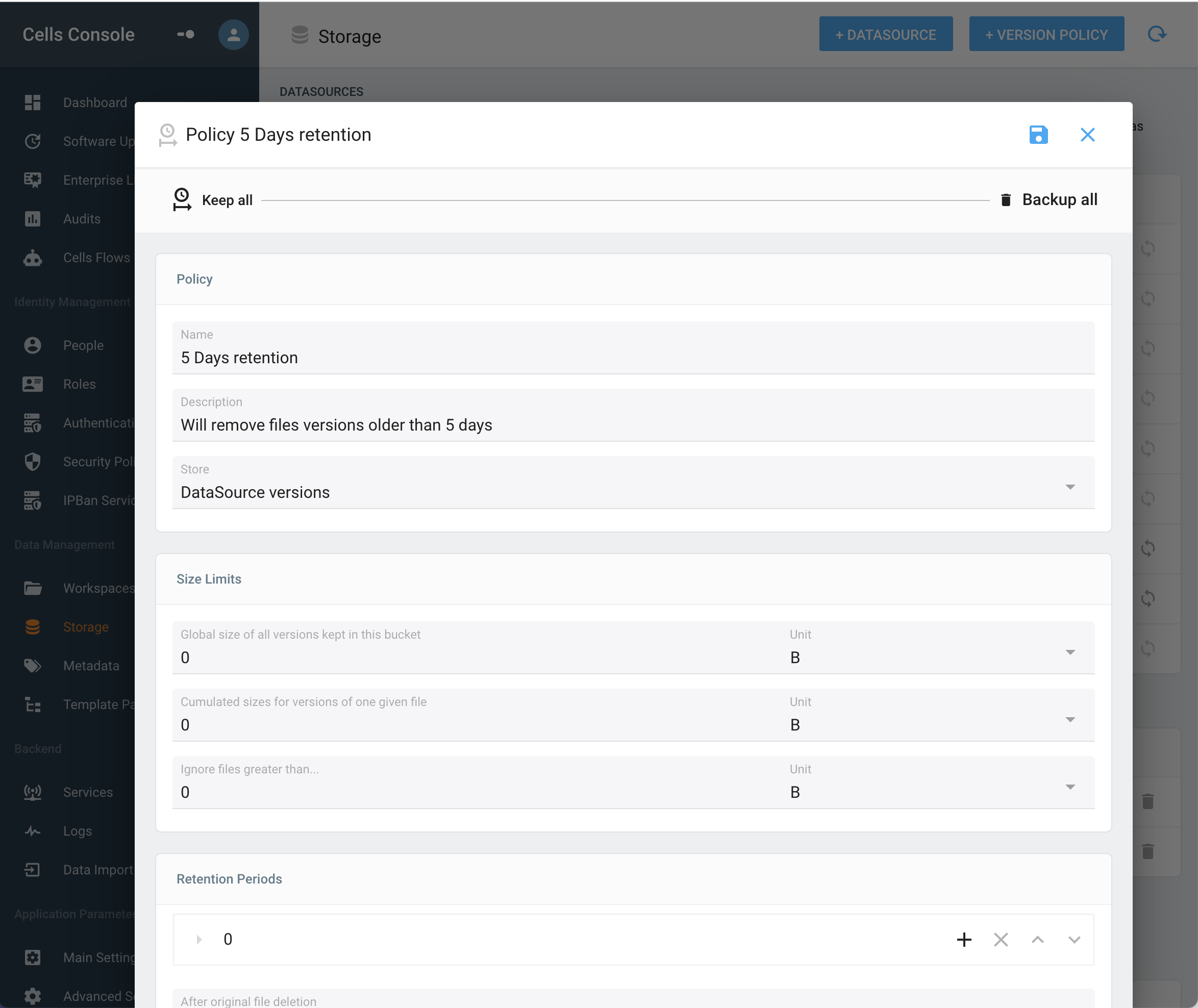Image resolution: width=1198 pixels, height=1008 pixels.
Task: Click the Advanced Settings gear icon
Action: (x=33, y=996)
